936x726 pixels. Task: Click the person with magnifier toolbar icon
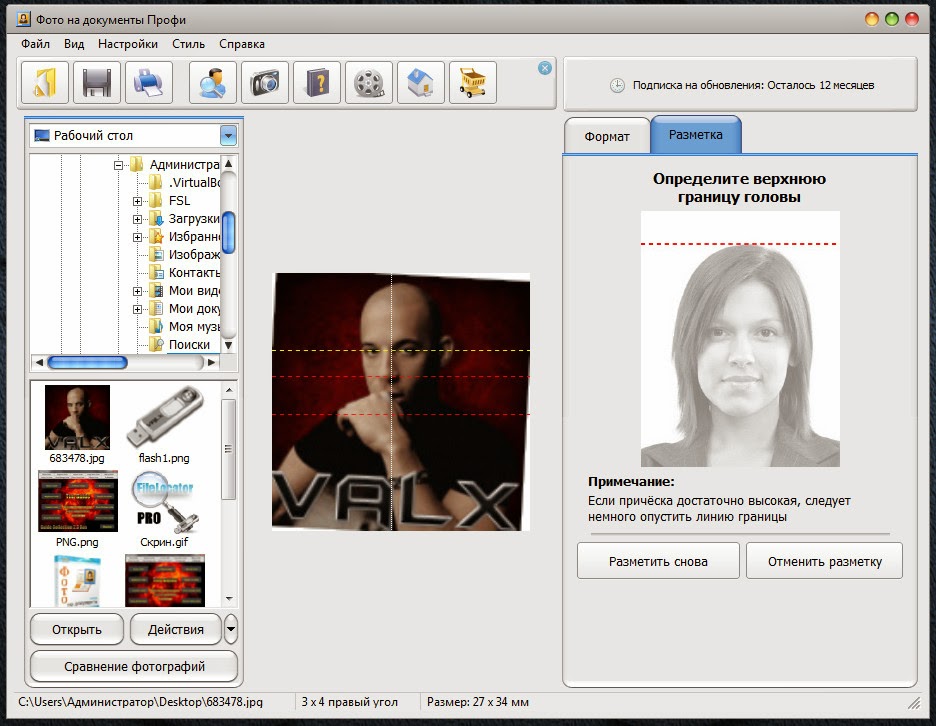213,82
